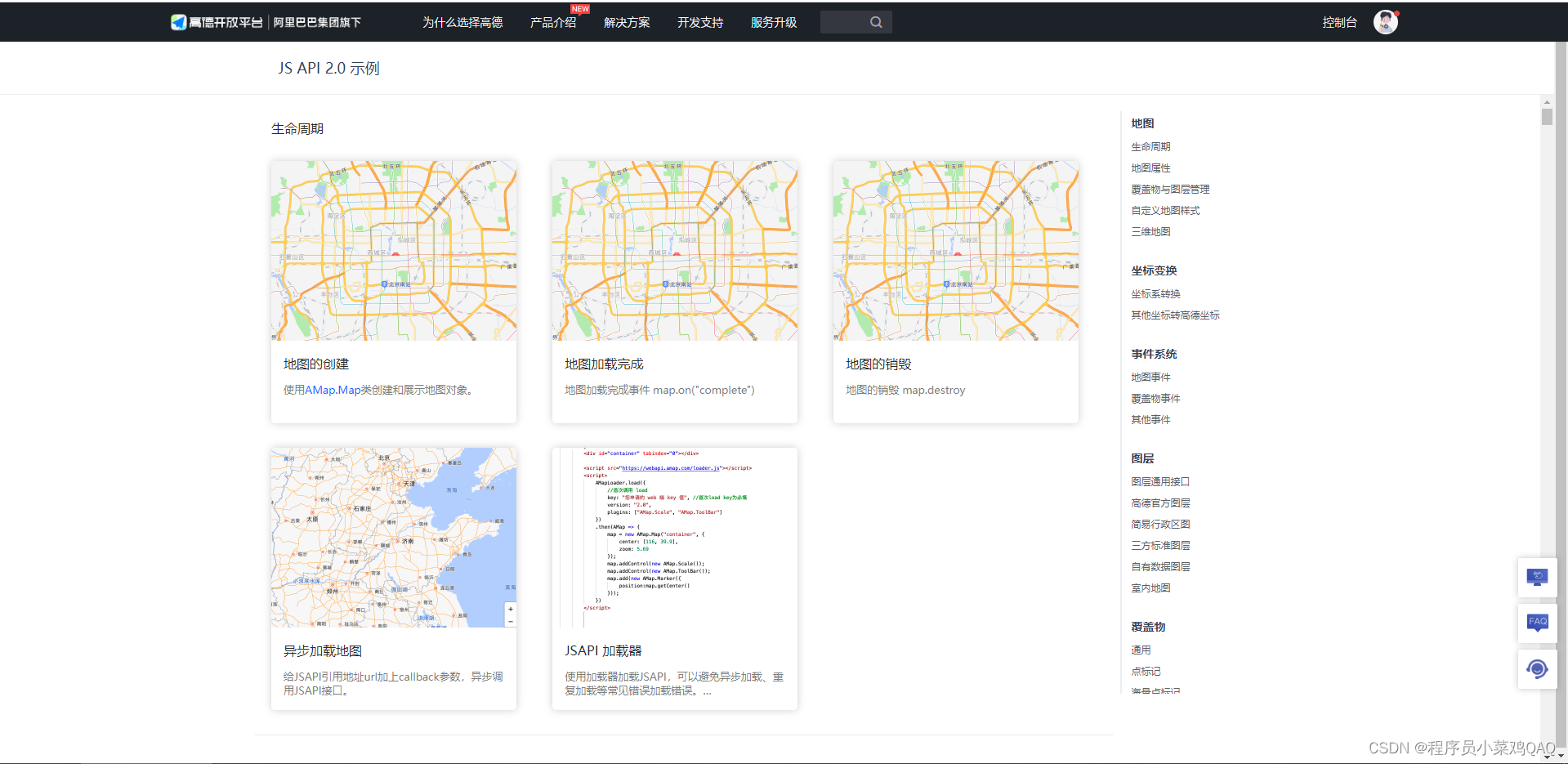Open the user avatar menu
The width and height of the screenshot is (1568, 764).
tap(1386, 22)
